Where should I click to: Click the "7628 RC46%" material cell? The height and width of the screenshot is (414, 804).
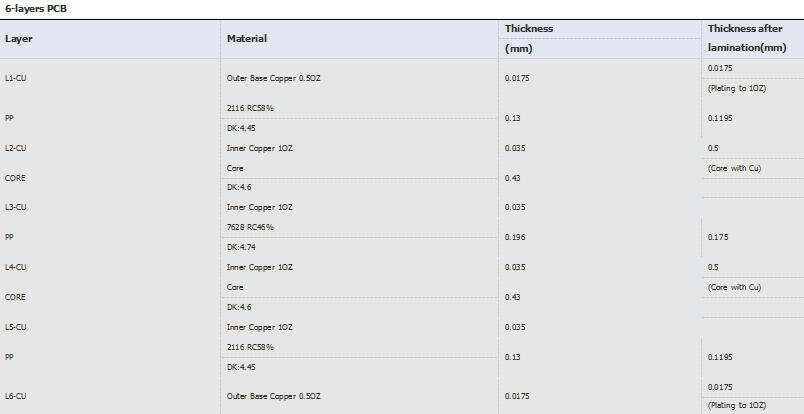tap(250, 227)
